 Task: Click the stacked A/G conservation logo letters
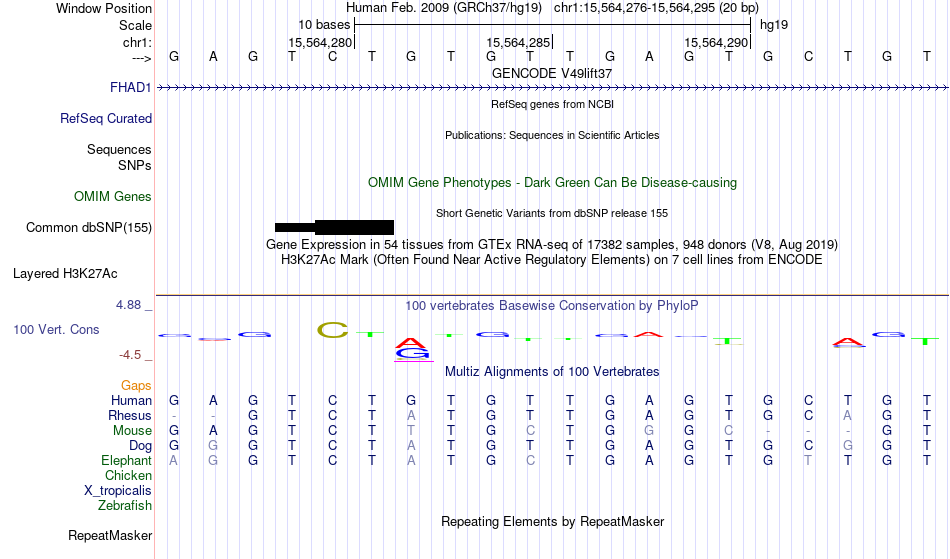411,349
